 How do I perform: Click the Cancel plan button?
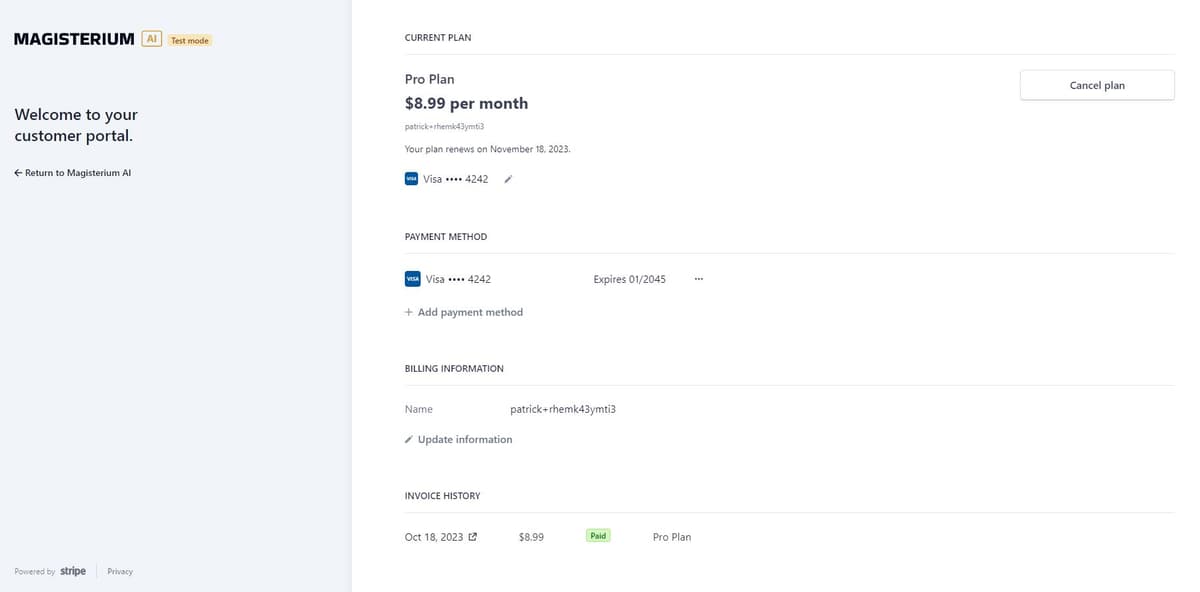coord(1096,85)
